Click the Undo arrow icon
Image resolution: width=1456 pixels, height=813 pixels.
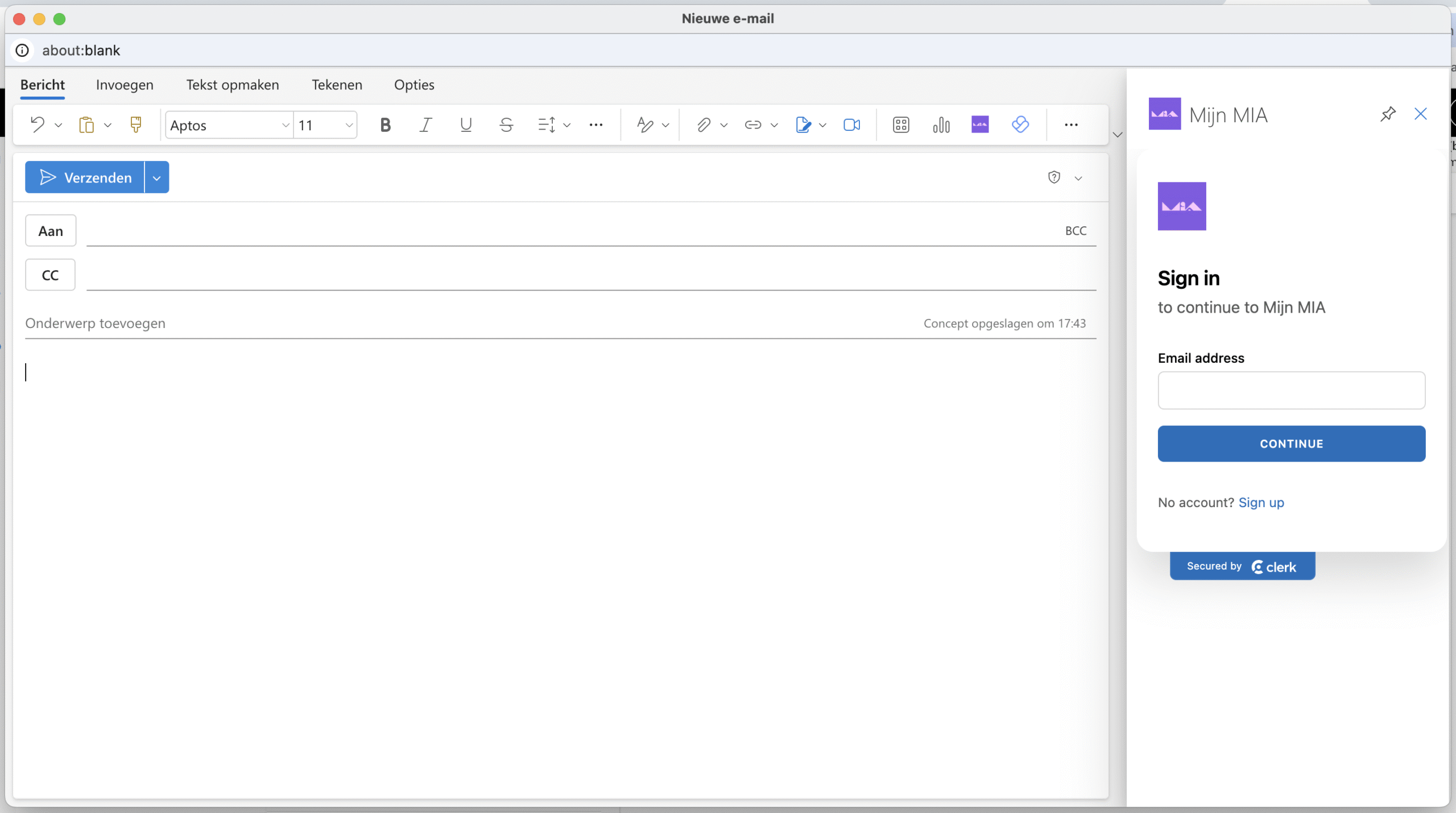click(x=38, y=125)
